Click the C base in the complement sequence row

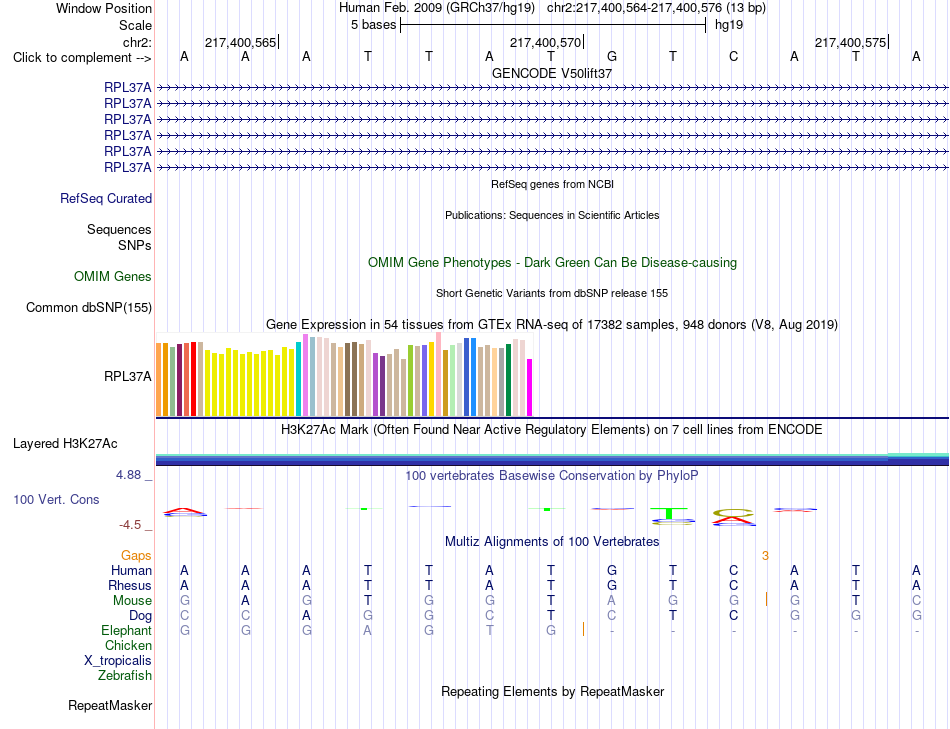pyautogui.click(x=733, y=56)
